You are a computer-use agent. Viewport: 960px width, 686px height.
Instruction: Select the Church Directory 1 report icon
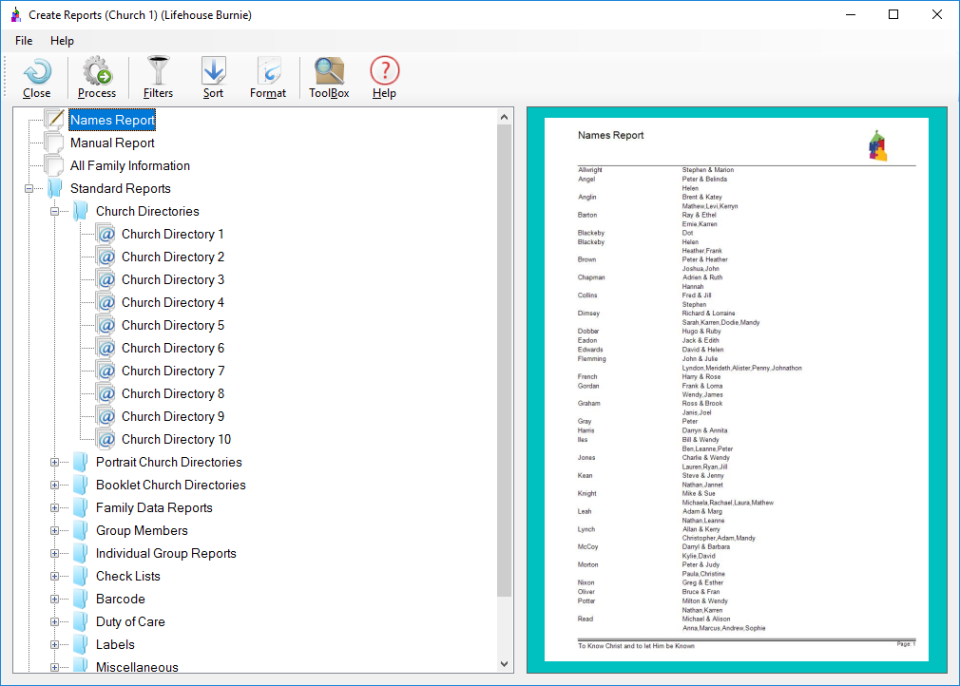click(106, 234)
